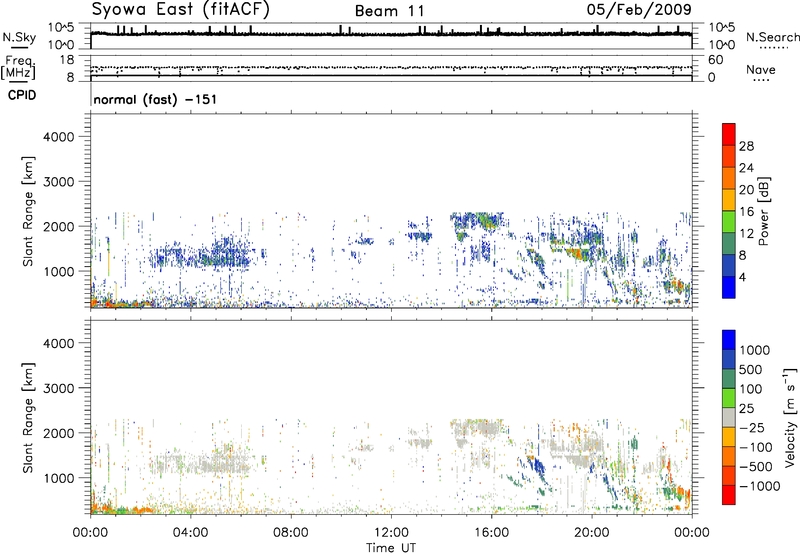The width and height of the screenshot is (800, 554).
Task: Click the 12:00 time axis tick label
Action: pyautogui.click(x=391, y=533)
